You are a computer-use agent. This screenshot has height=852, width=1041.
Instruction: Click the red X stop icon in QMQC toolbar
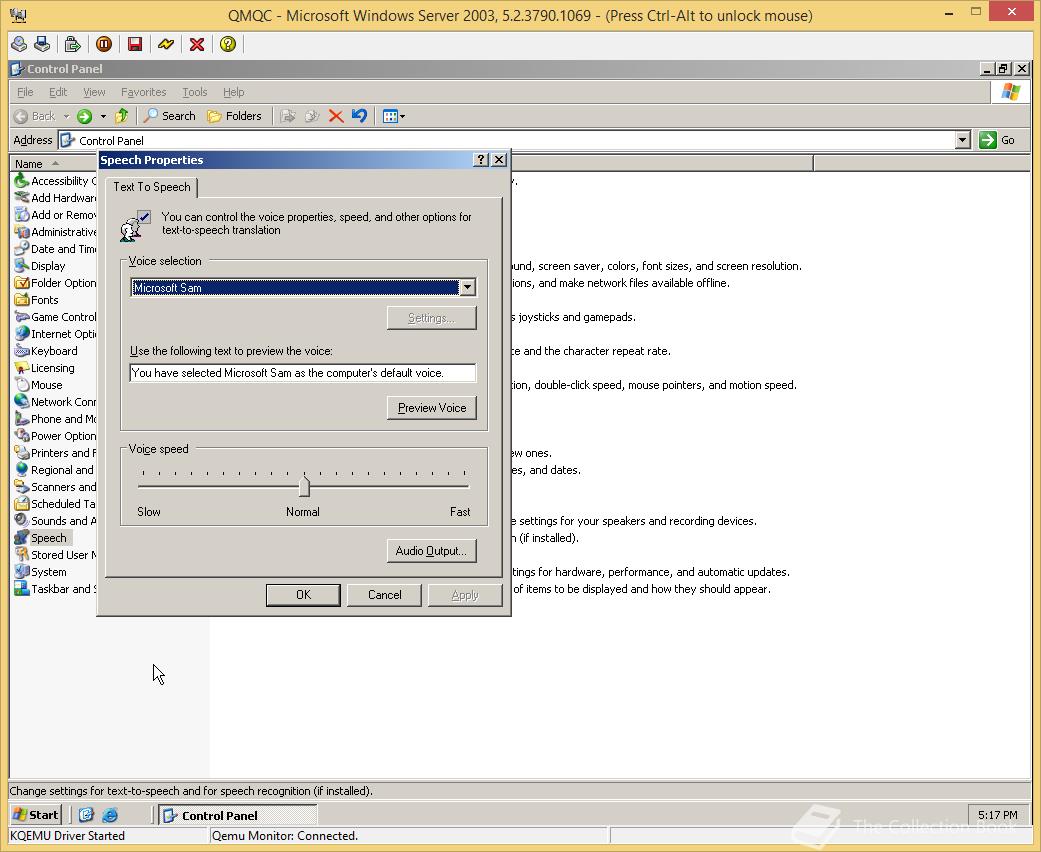[x=197, y=44]
